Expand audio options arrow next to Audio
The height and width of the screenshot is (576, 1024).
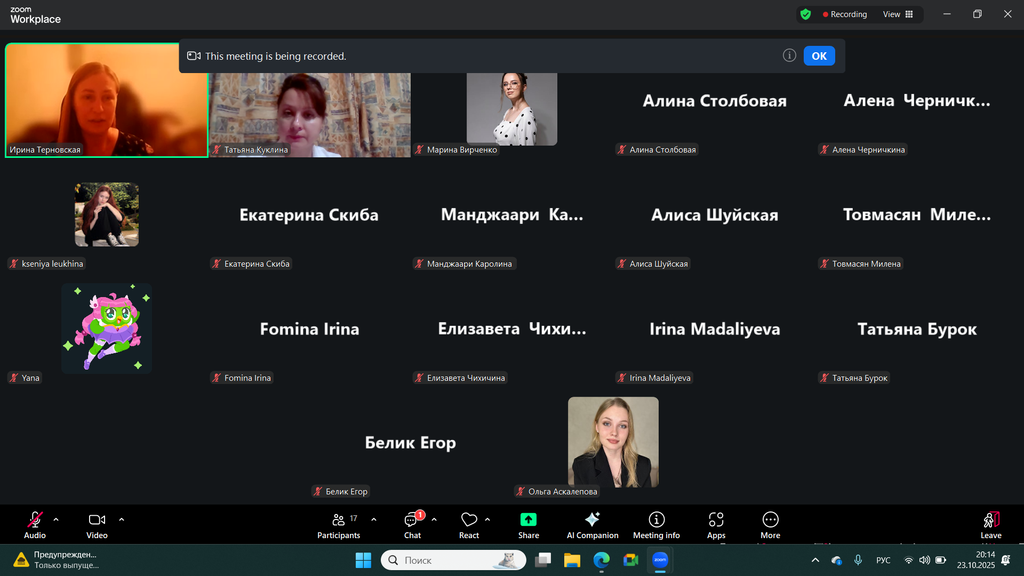point(56,519)
